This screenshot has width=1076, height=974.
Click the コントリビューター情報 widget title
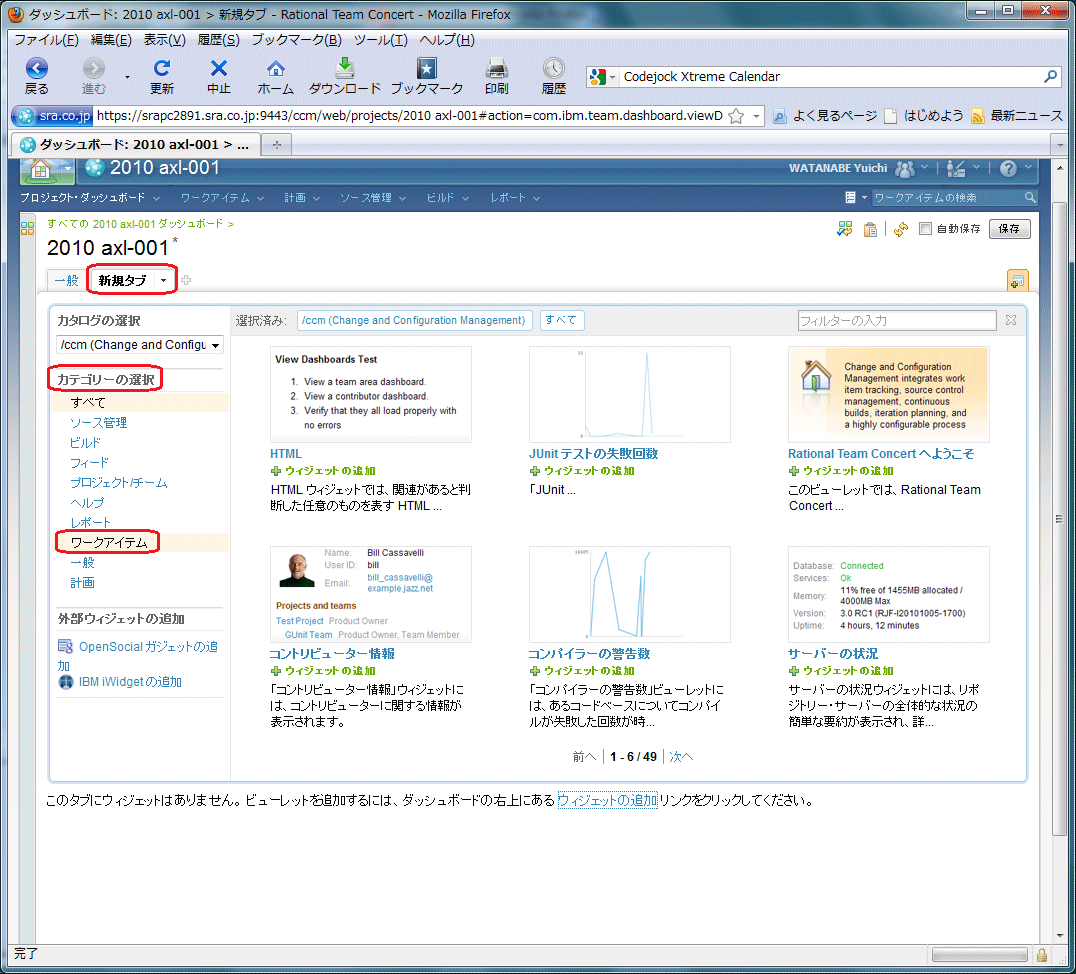coord(331,653)
